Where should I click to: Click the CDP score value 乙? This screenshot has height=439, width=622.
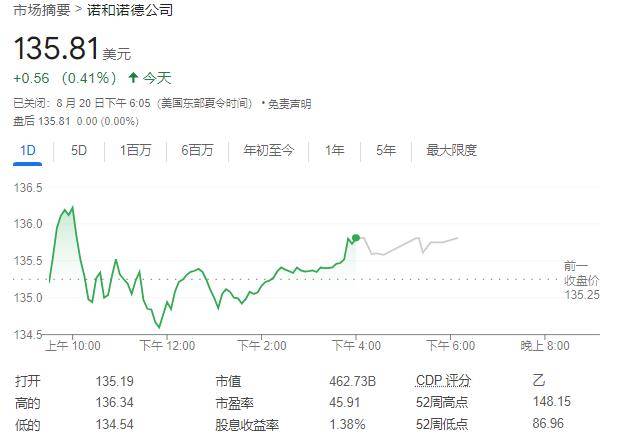tap(539, 381)
